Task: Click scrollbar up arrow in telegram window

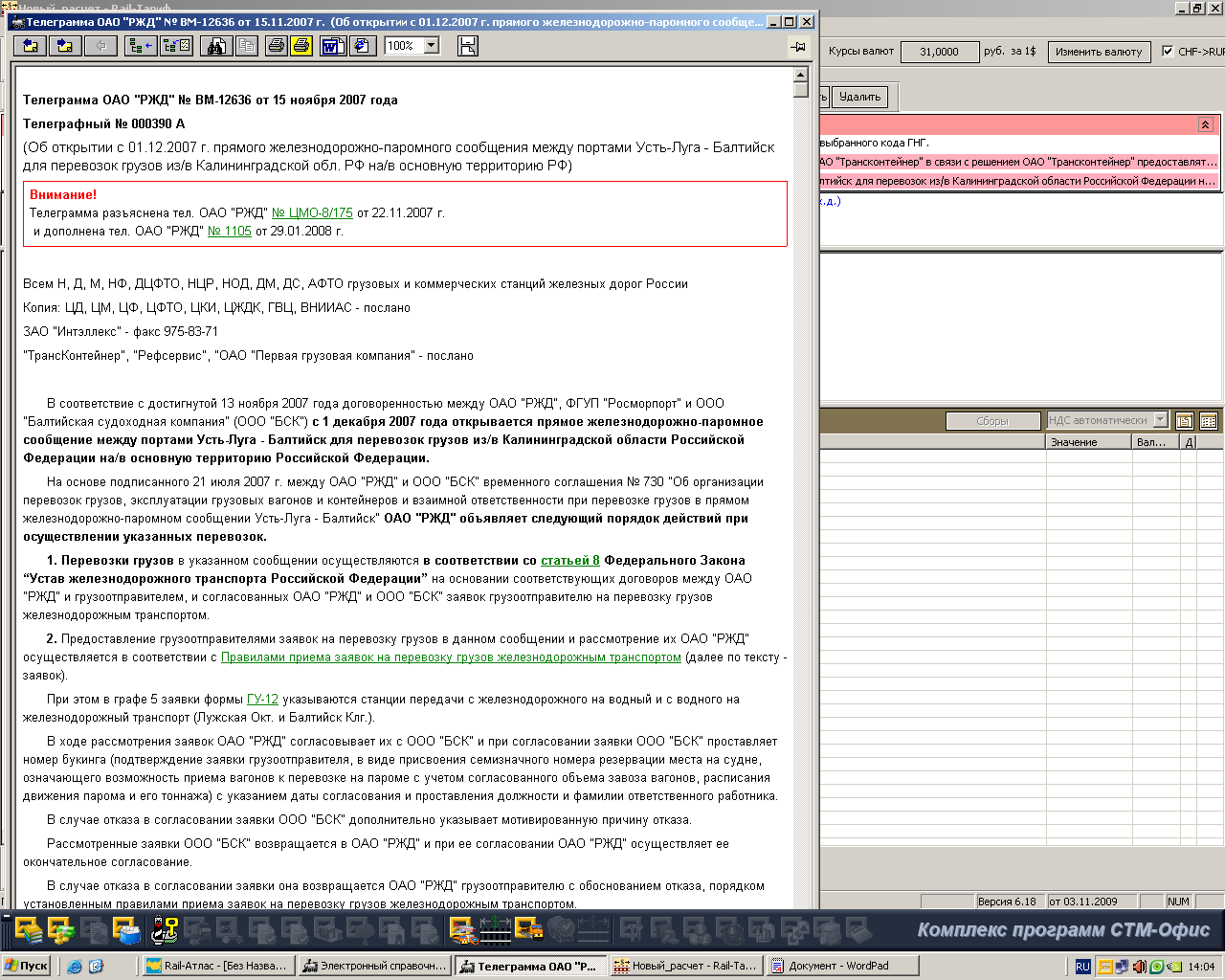Action: point(801,74)
